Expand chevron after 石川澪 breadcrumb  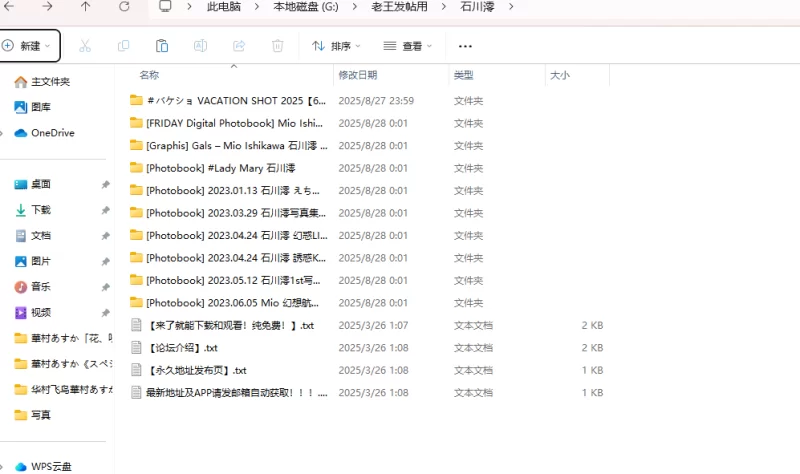511,7
